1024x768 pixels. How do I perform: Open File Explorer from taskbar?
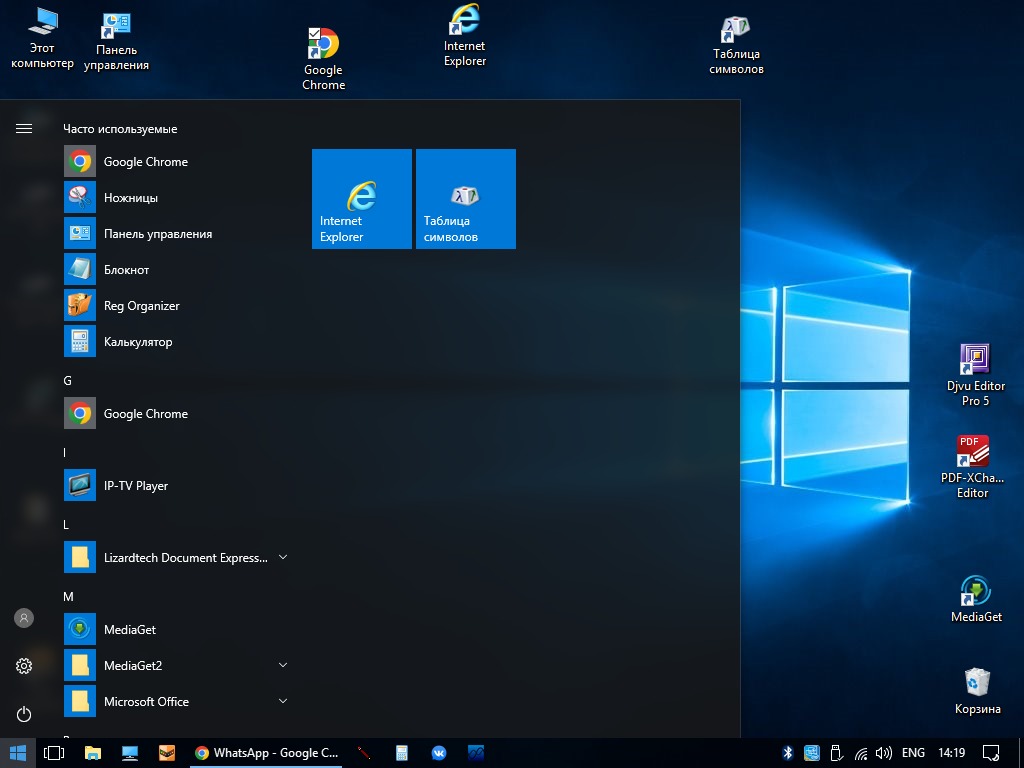coord(93,753)
